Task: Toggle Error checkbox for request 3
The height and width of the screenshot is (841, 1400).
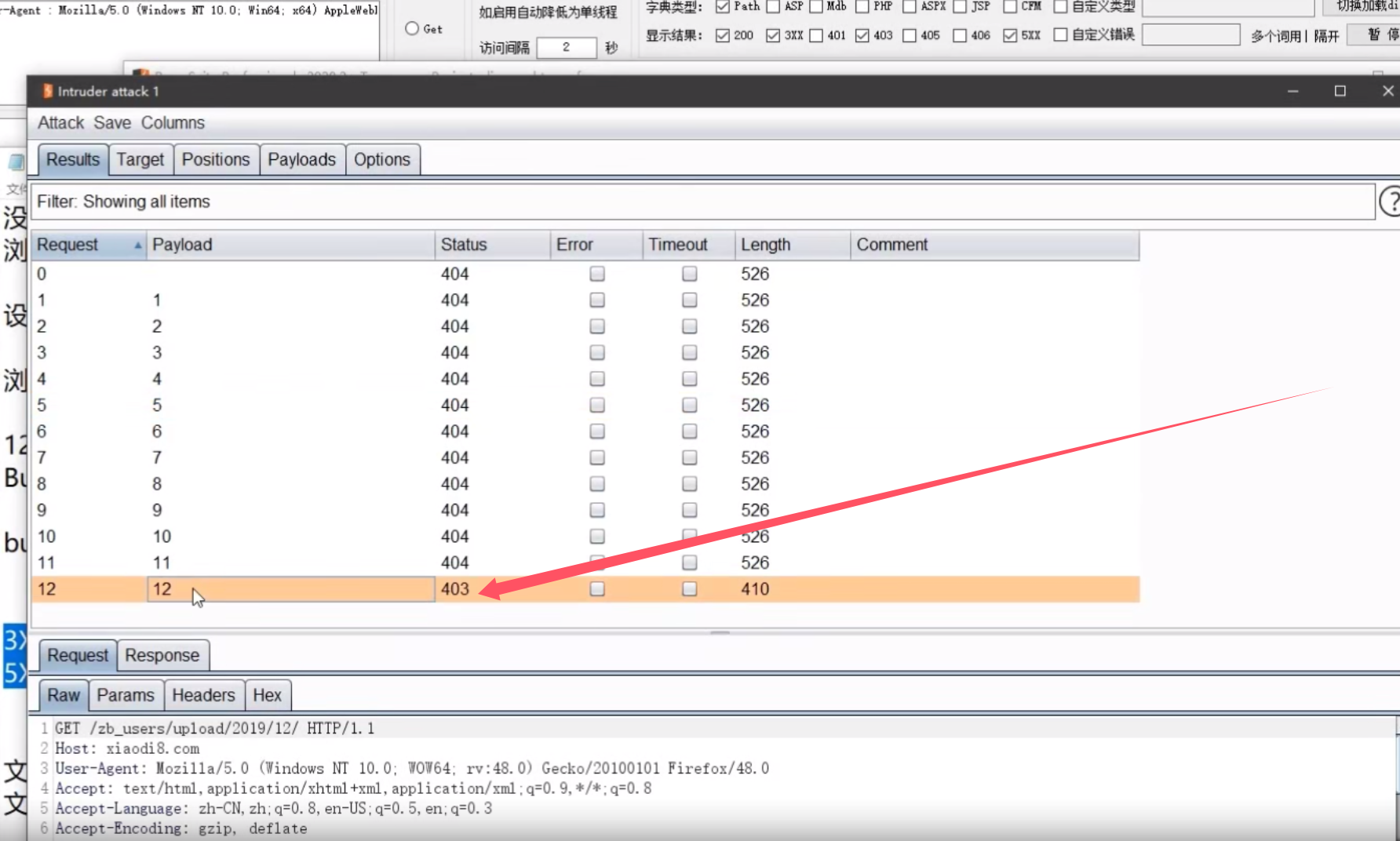Action: (597, 352)
